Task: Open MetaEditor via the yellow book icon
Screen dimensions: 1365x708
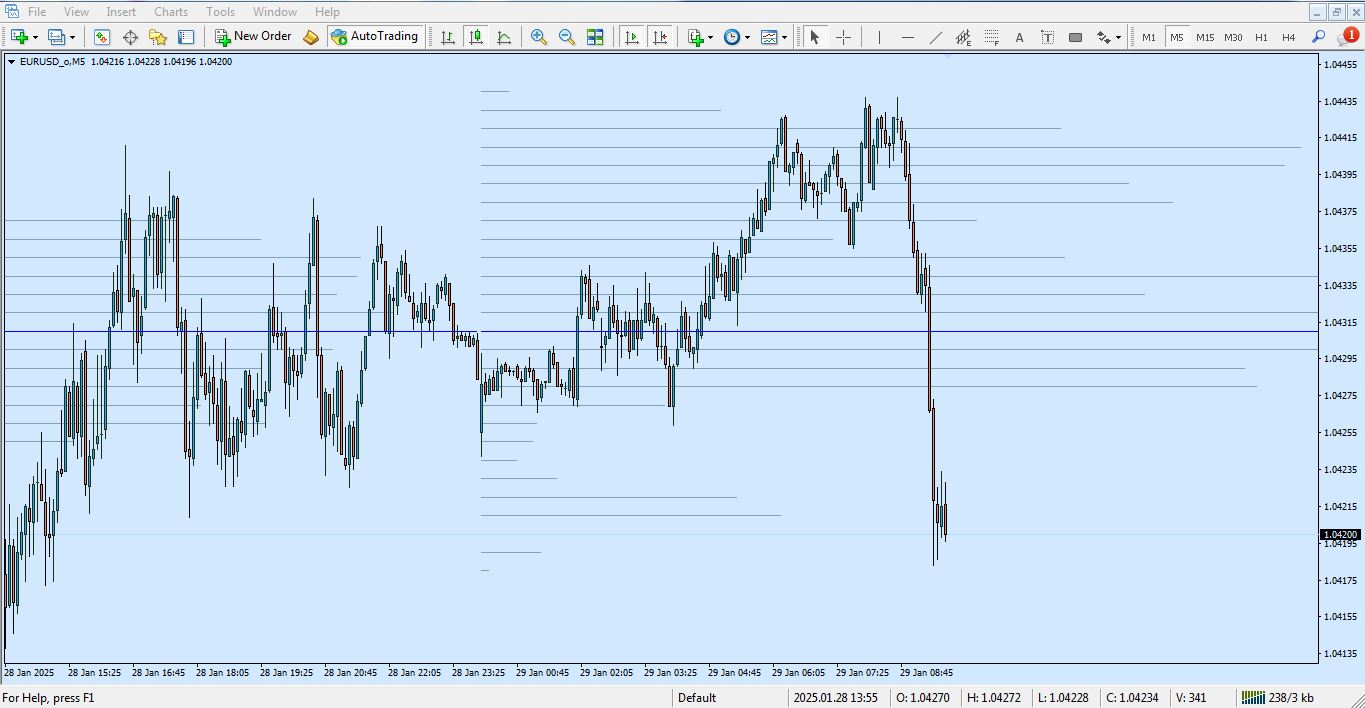Action: pos(311,37)
